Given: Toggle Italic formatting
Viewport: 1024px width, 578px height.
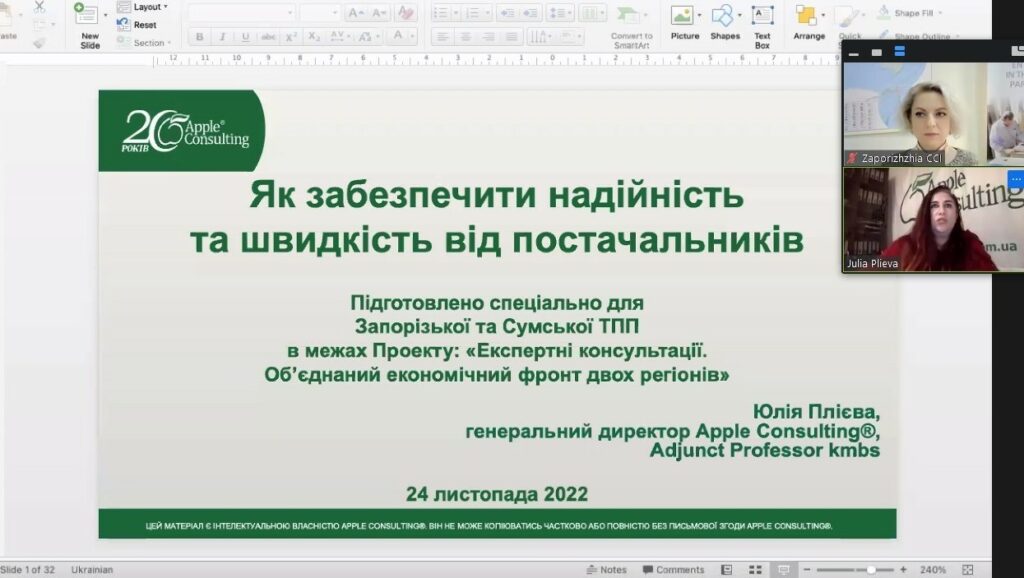Looking at the screenshot, I should pos(222,37).
